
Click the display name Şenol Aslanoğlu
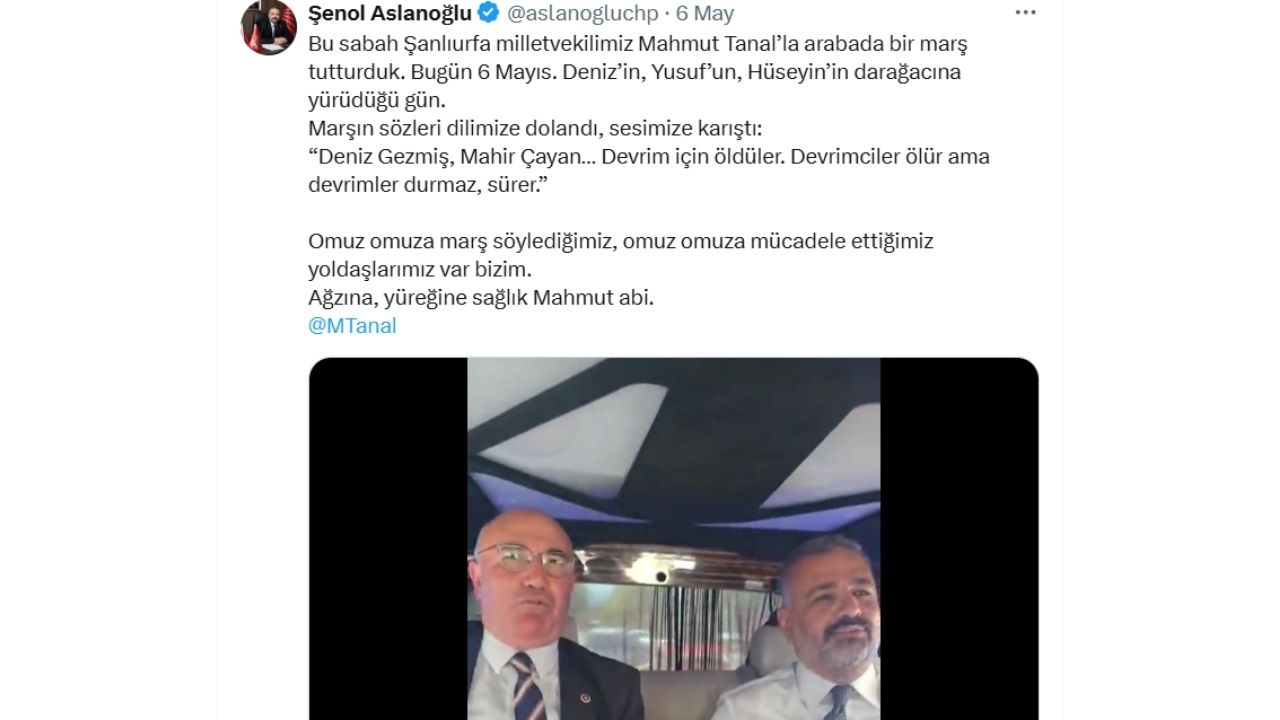pos(390,13)
